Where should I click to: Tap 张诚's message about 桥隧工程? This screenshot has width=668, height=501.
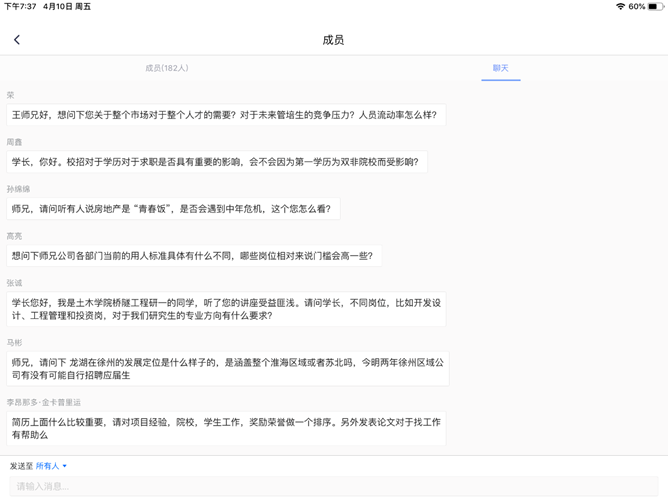point(227,309)
